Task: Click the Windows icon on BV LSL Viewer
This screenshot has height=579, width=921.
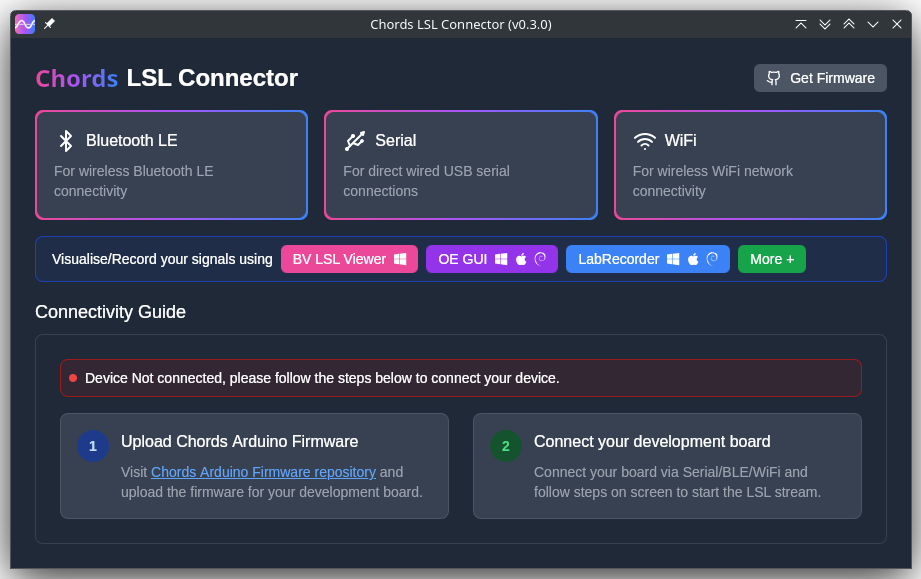Action: coord(400,259)
